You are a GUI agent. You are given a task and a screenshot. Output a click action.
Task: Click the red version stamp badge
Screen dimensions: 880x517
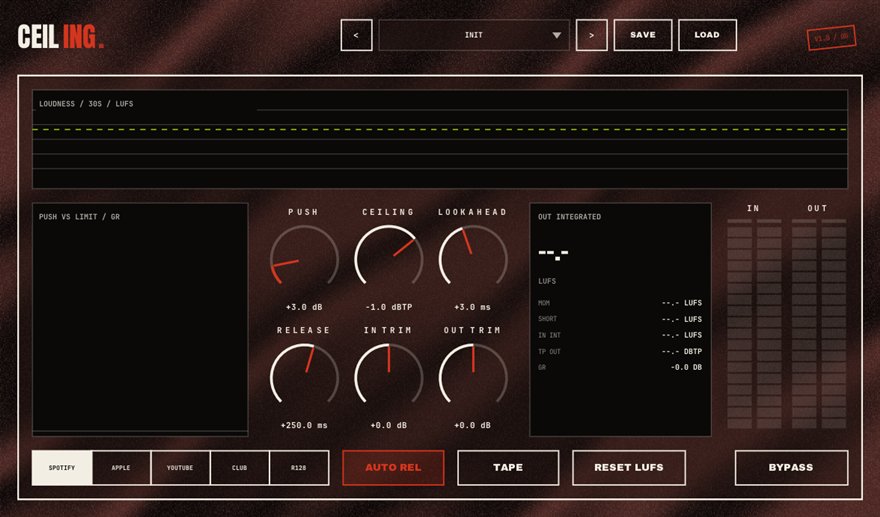tap(831, 38)
